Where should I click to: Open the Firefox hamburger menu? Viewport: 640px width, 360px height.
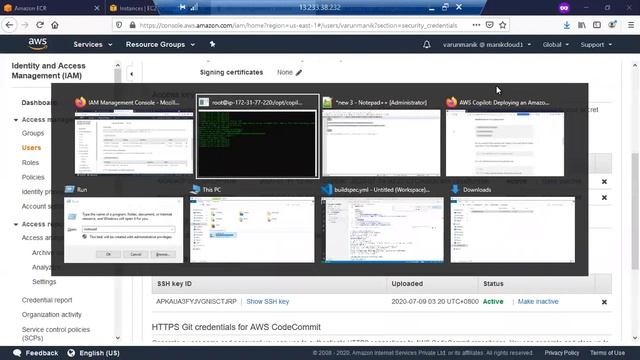pos(631,25)
